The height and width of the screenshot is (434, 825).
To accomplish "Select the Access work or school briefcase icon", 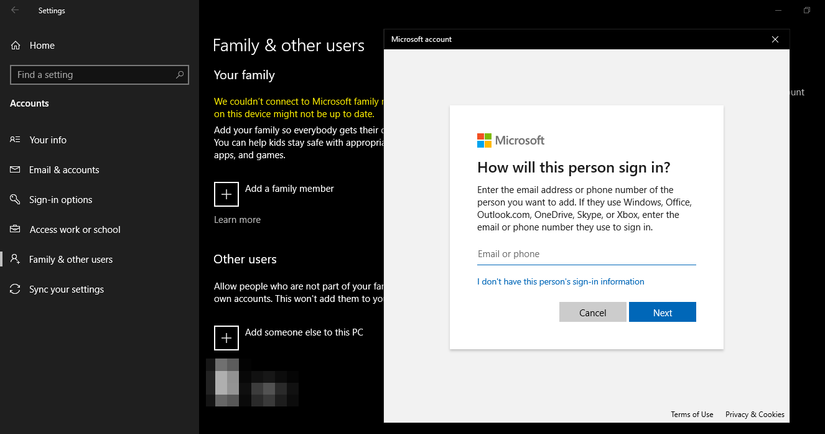I will pos(15,229).
